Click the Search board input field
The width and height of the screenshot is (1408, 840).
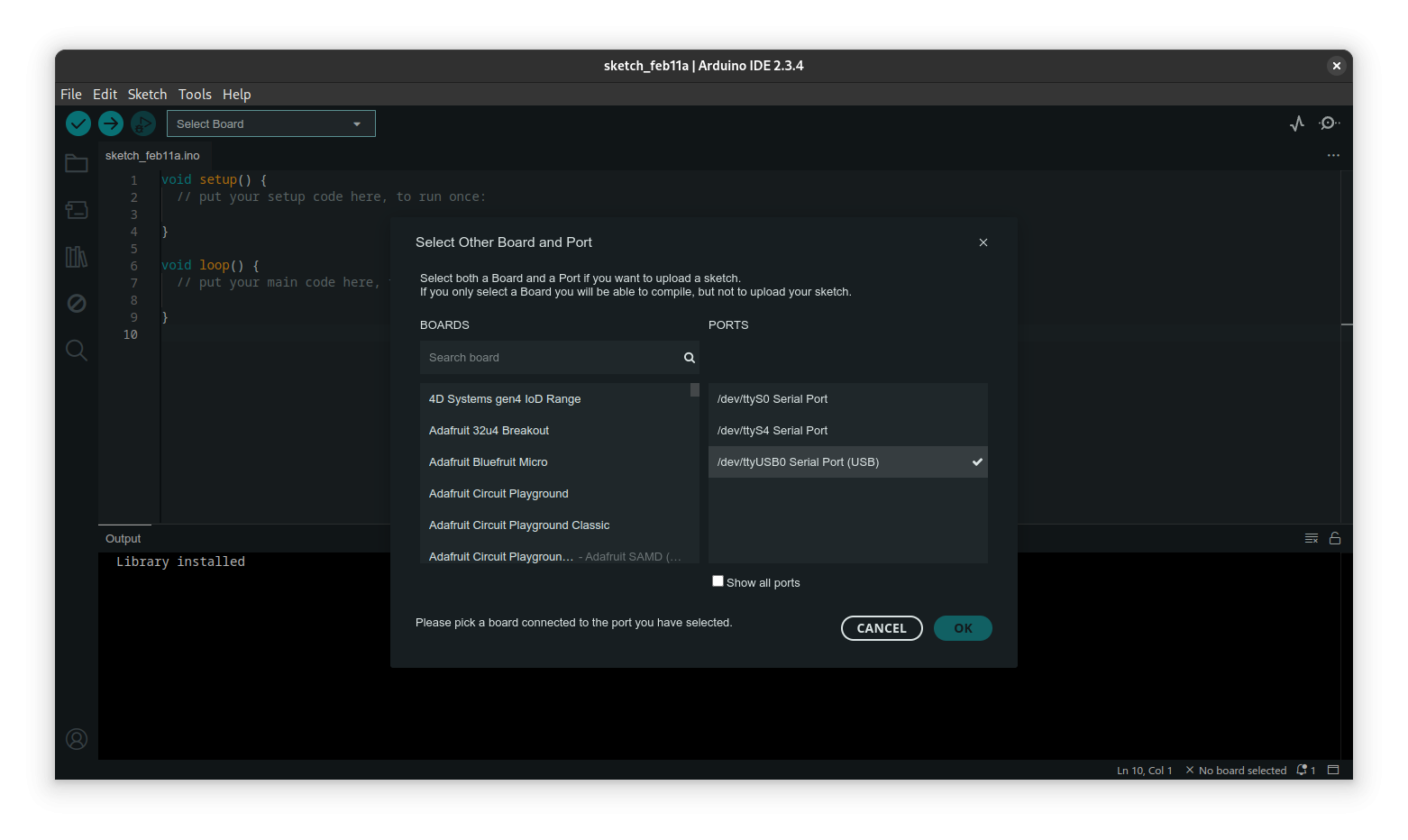click(560, 358)
